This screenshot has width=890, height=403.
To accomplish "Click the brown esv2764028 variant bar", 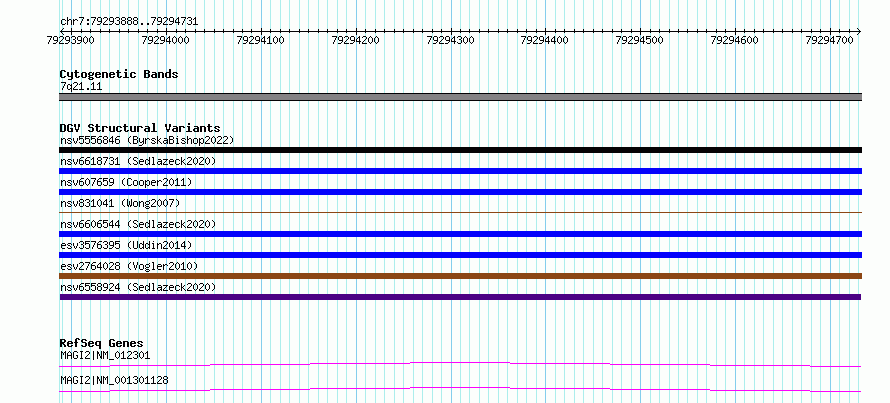I will click(460, 276).
